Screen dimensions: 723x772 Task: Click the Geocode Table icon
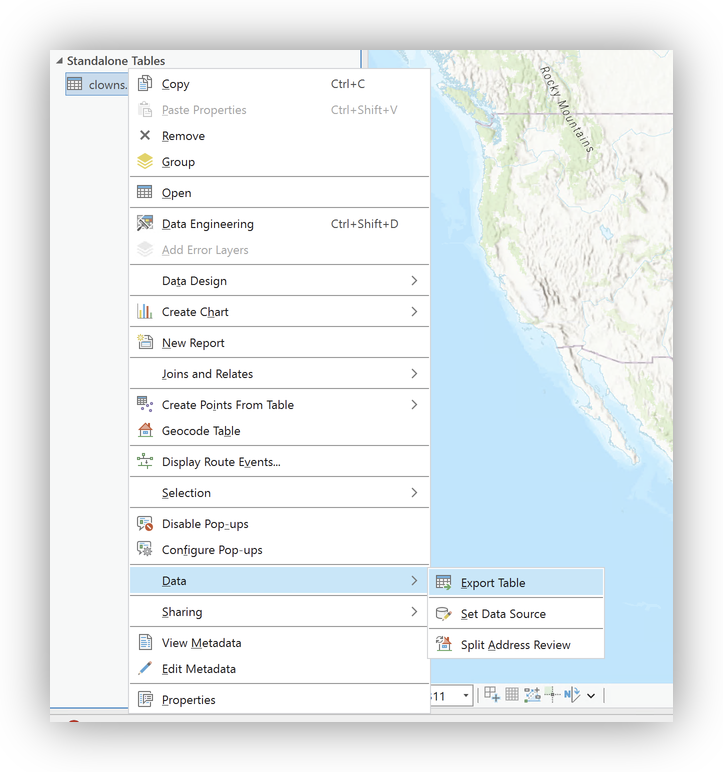click(145, 431)
